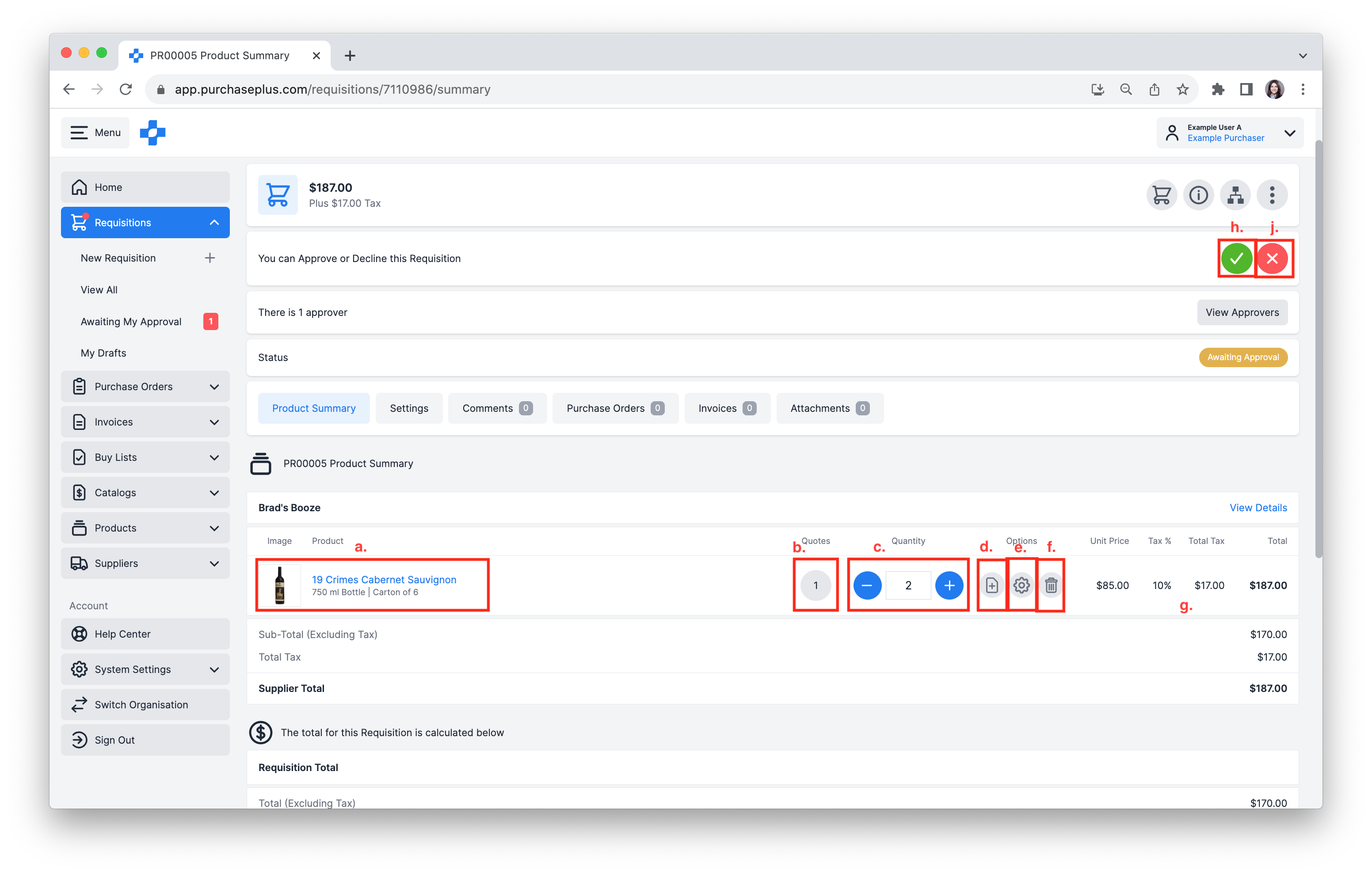The width and height of the screenshot is (1372, 874).
Task: Open the product line settings gear
Action: (x=1021, y=585)
